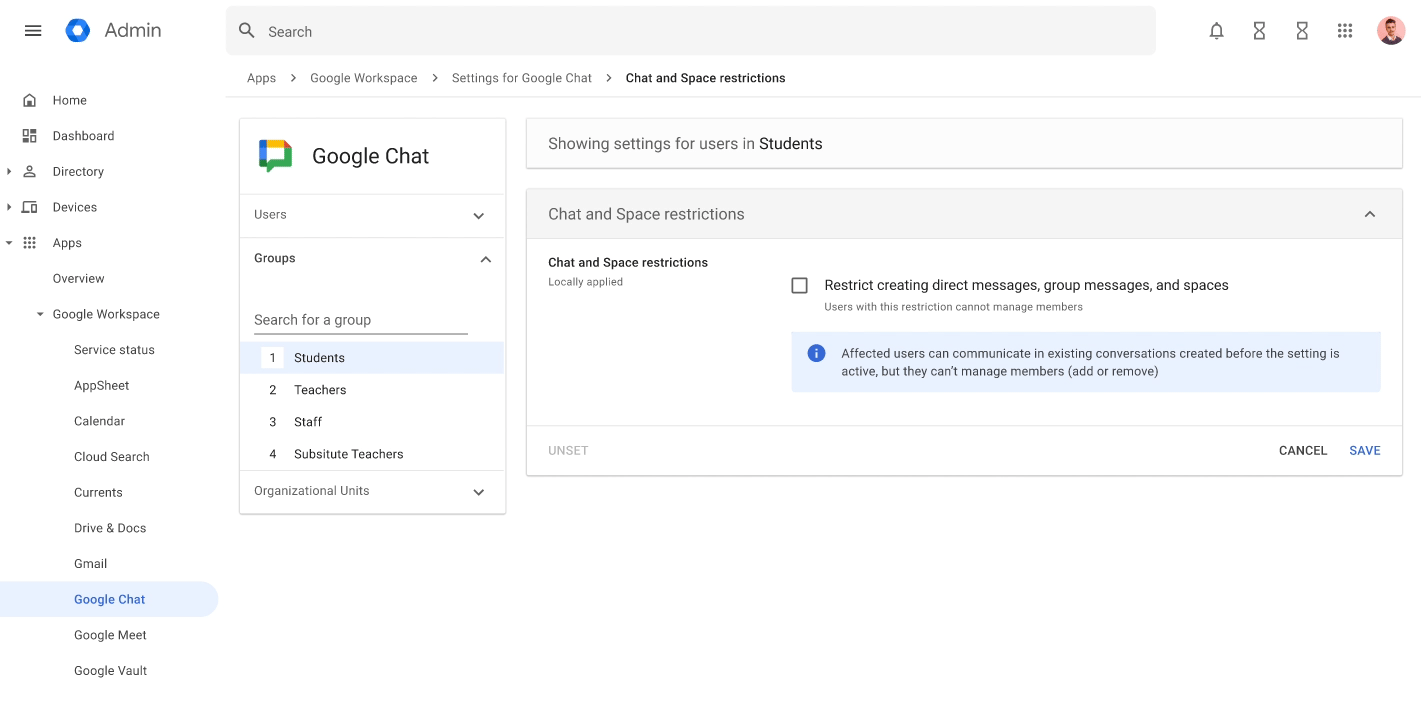This screenshot has height=709, width=1421.
Task: Click the Search for a group field
Action: (361, 320)
